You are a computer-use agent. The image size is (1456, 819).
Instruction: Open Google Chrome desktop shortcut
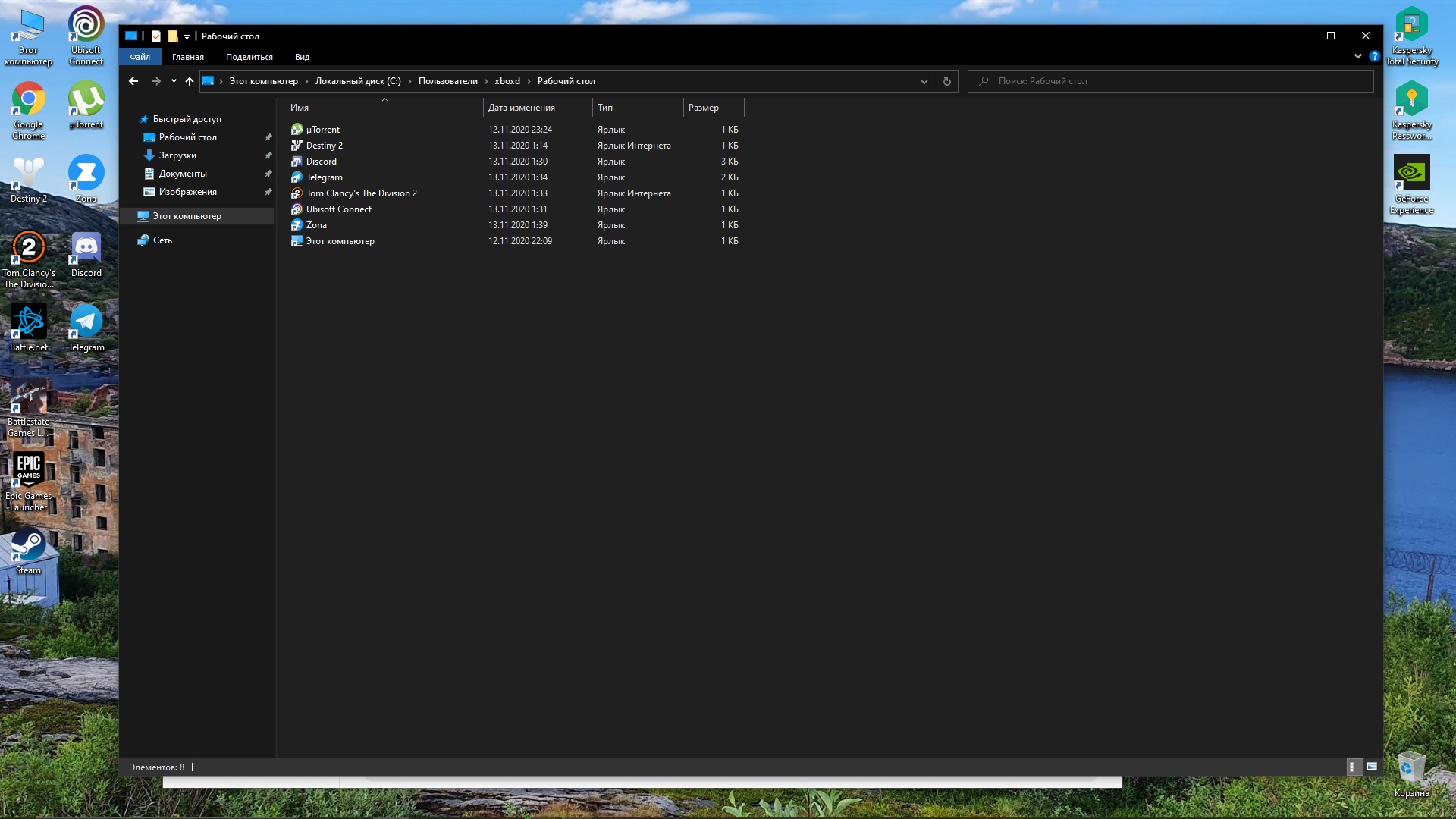28,110
